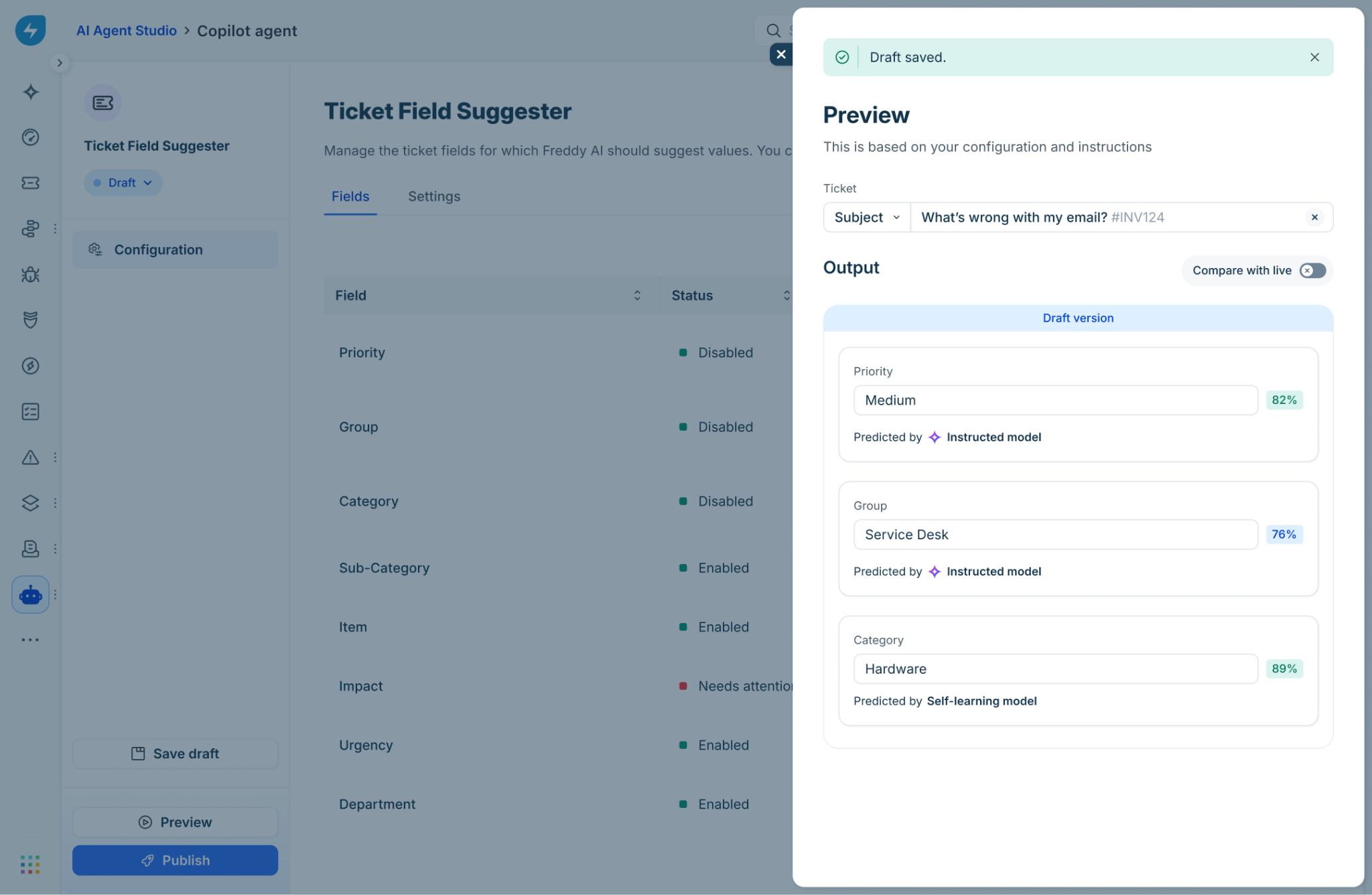Select the Configuration menu item
1372x895 pixels.
pyautogui.click(x=175, y=250)
